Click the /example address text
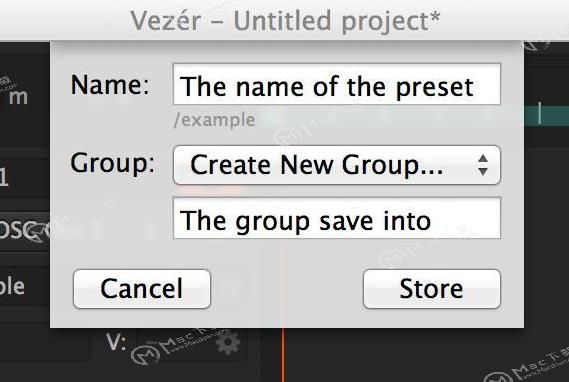The image size is (569, 382). click(214, 120)
